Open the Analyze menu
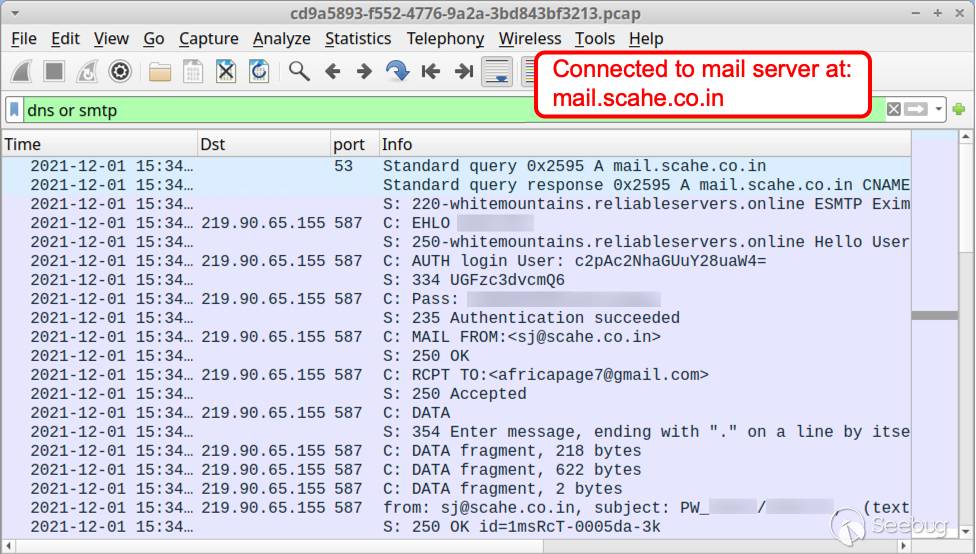Viewport: 976px width, 554px height. (281, 39)
